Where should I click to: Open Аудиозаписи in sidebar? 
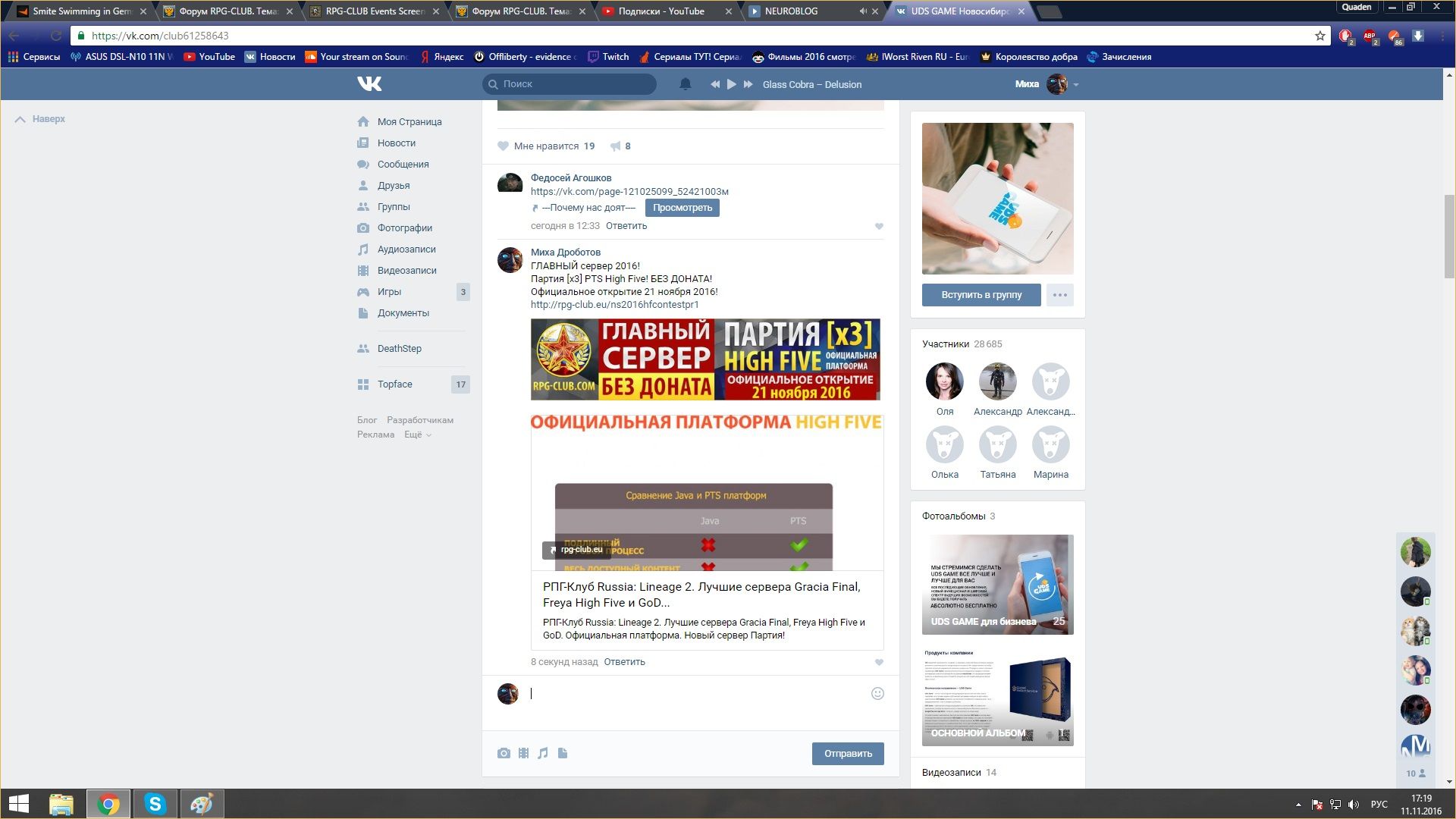(x=406, y=249)
